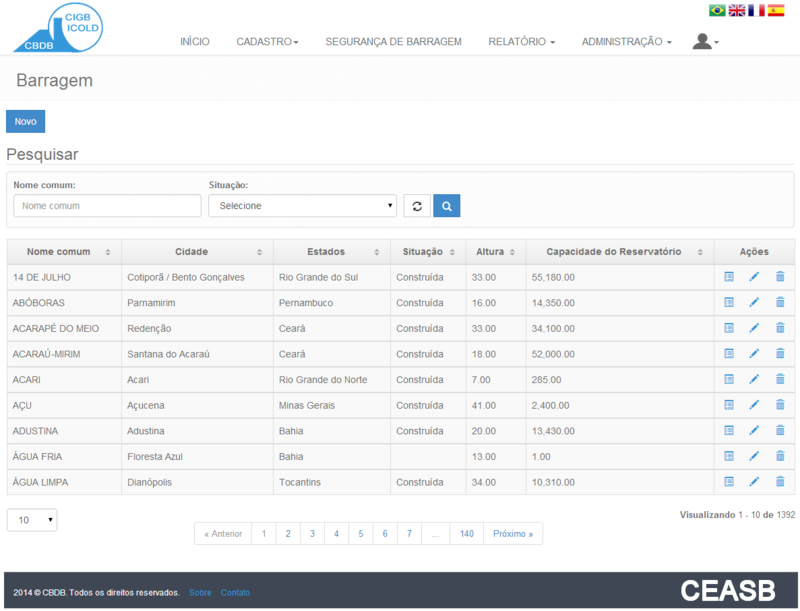This screenshot has width=800, height=611.
Task: Go to SEGURANÇA DE BARRAGEM
Action: tap(393, 42)
